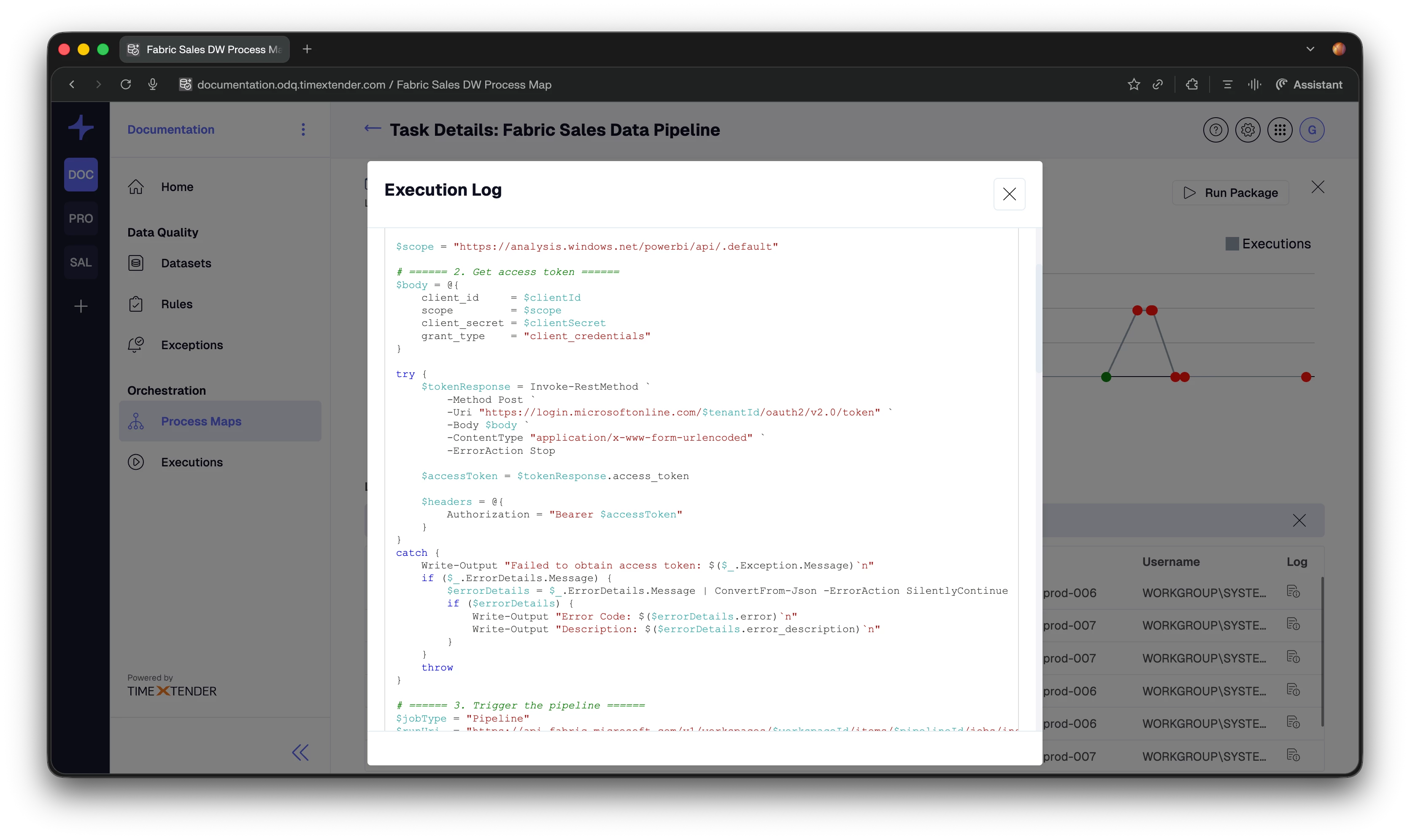Screen dimensions: 1410x840
Task: Open the log icon for the prod-006 row
Action: [x=1293, y=592]
